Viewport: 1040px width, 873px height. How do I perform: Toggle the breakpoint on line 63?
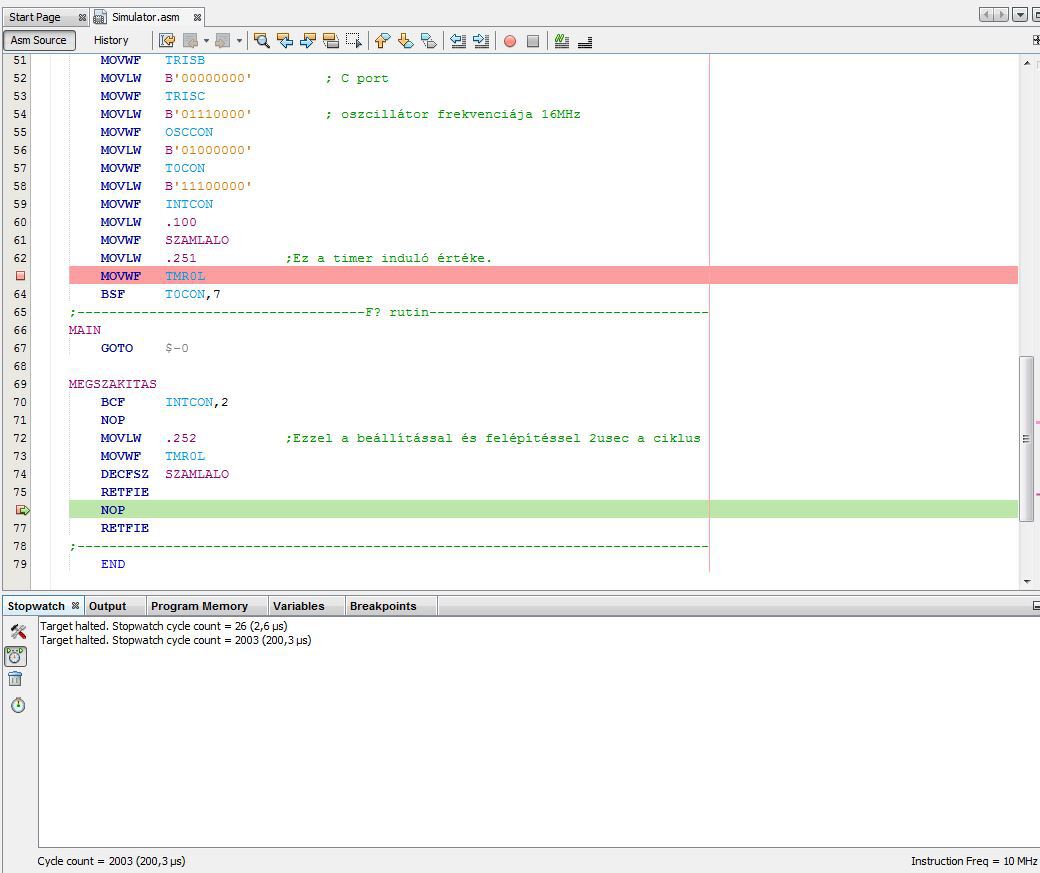click(x=21, y=276)
